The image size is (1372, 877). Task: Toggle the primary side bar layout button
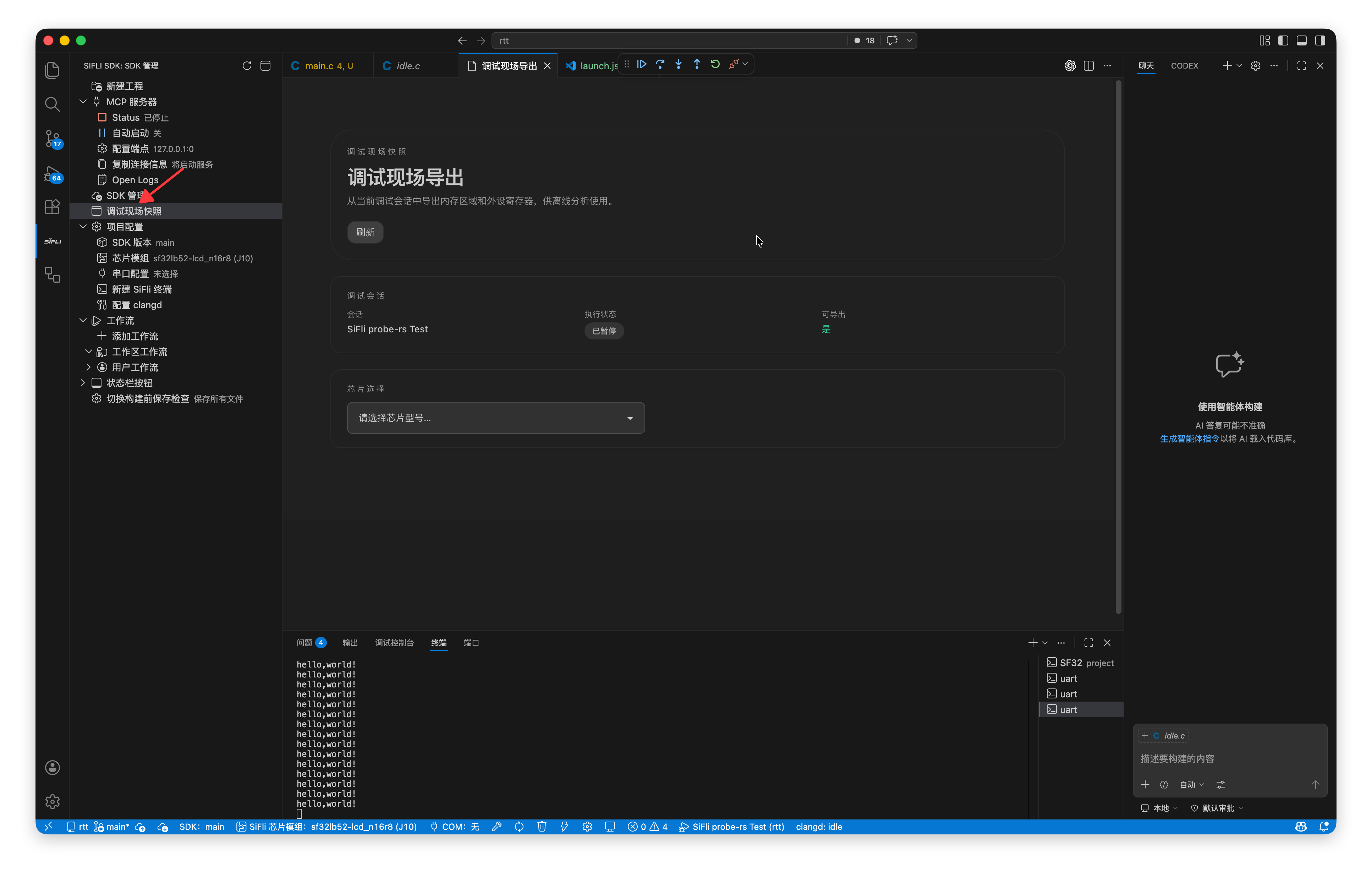(1283, 40)
